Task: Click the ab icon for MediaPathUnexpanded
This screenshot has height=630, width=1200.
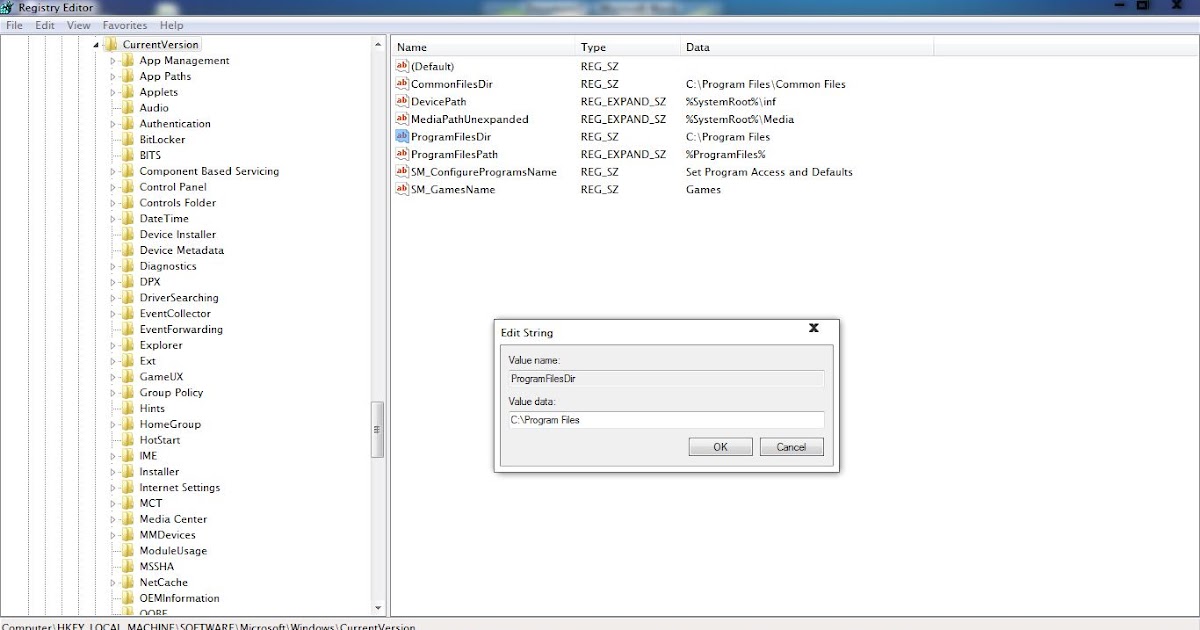Action: coord(401,119)
